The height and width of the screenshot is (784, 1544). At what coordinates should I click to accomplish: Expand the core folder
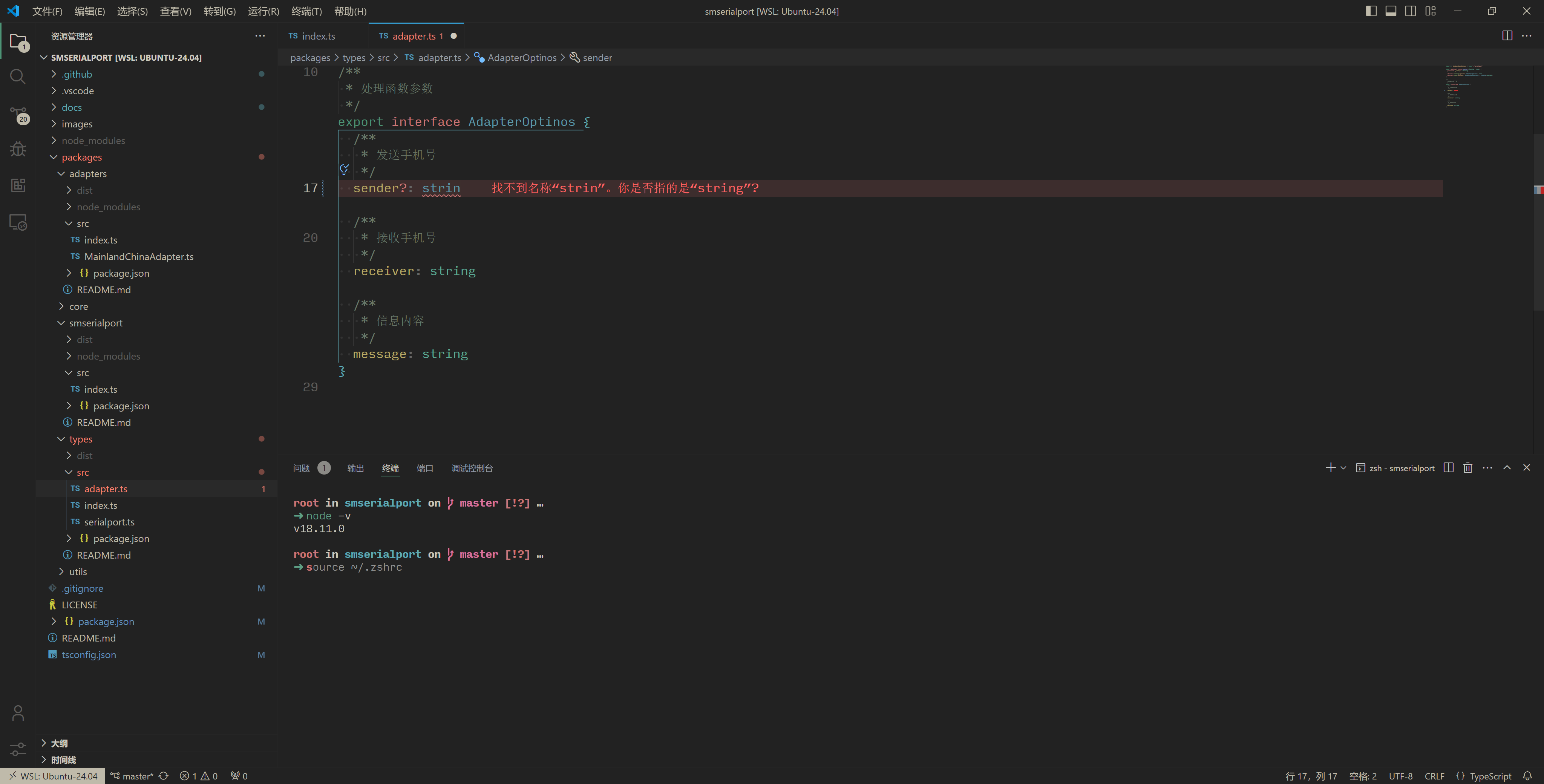(78, 306)
